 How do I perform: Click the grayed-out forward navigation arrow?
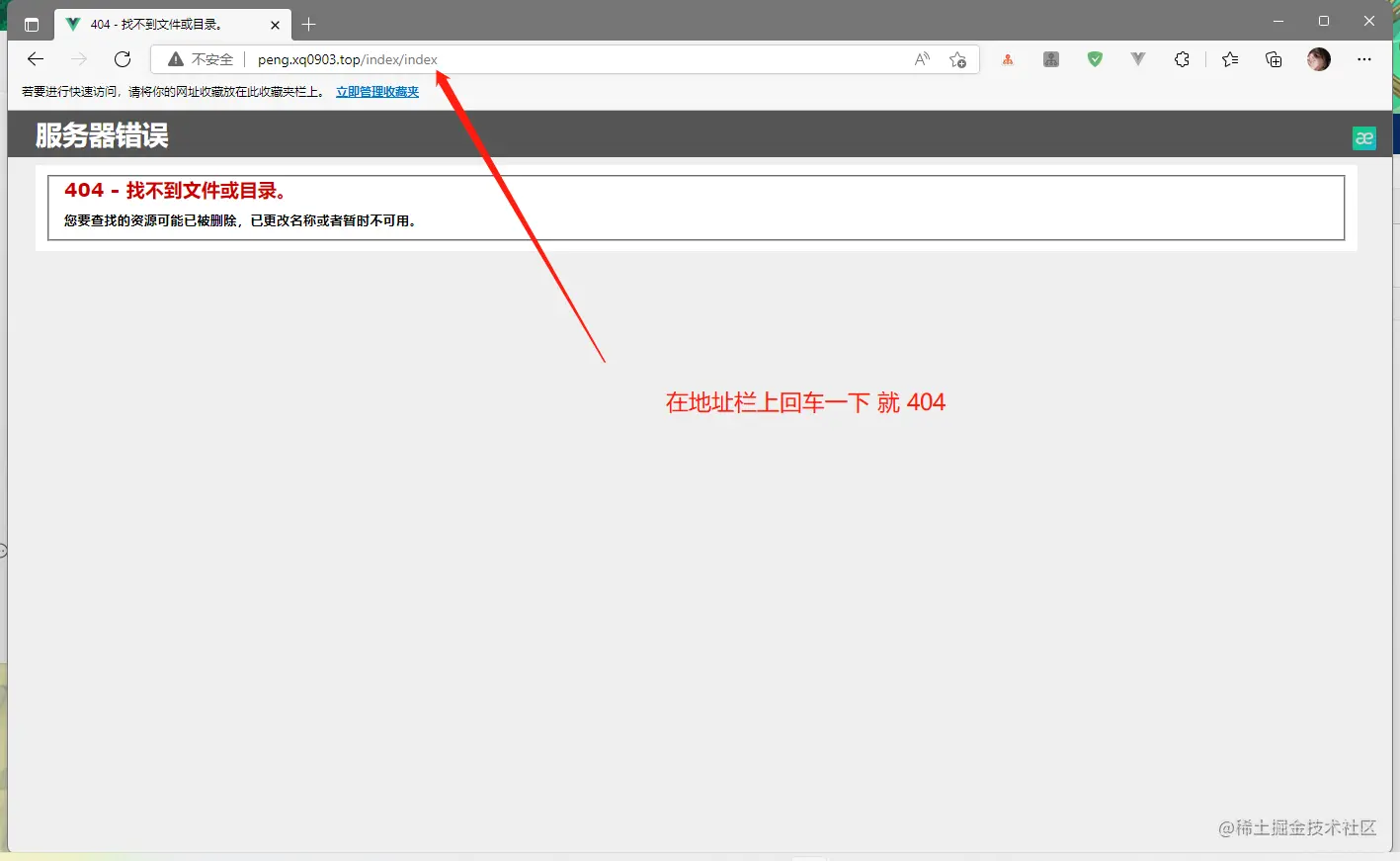coord(78,59)
